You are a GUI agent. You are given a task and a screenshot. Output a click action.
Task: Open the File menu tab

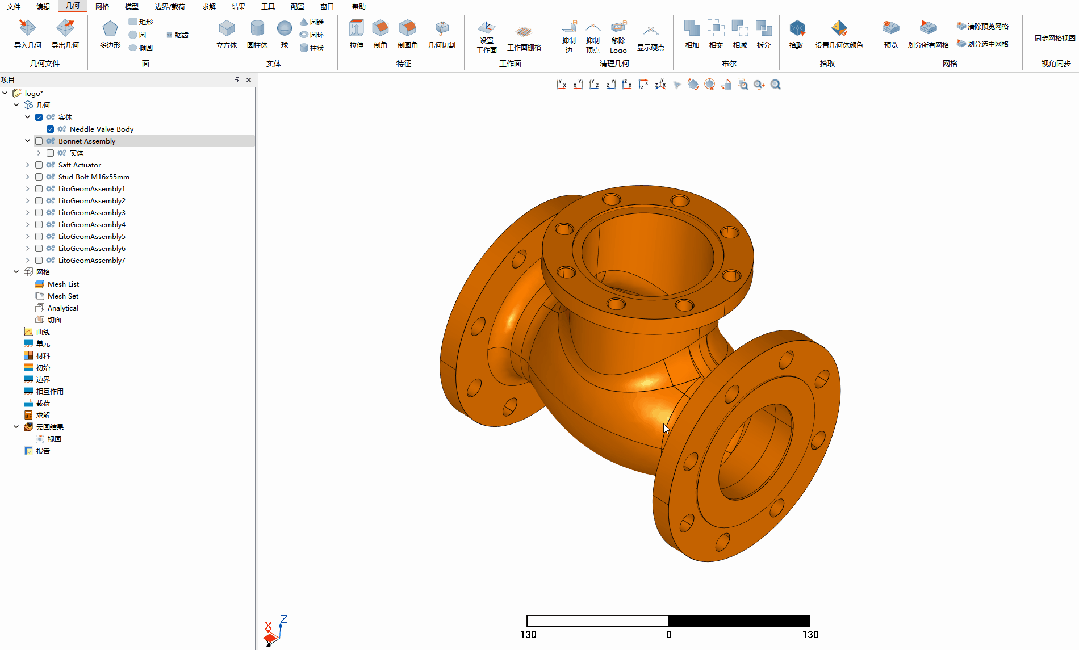(x=13, y=6)
